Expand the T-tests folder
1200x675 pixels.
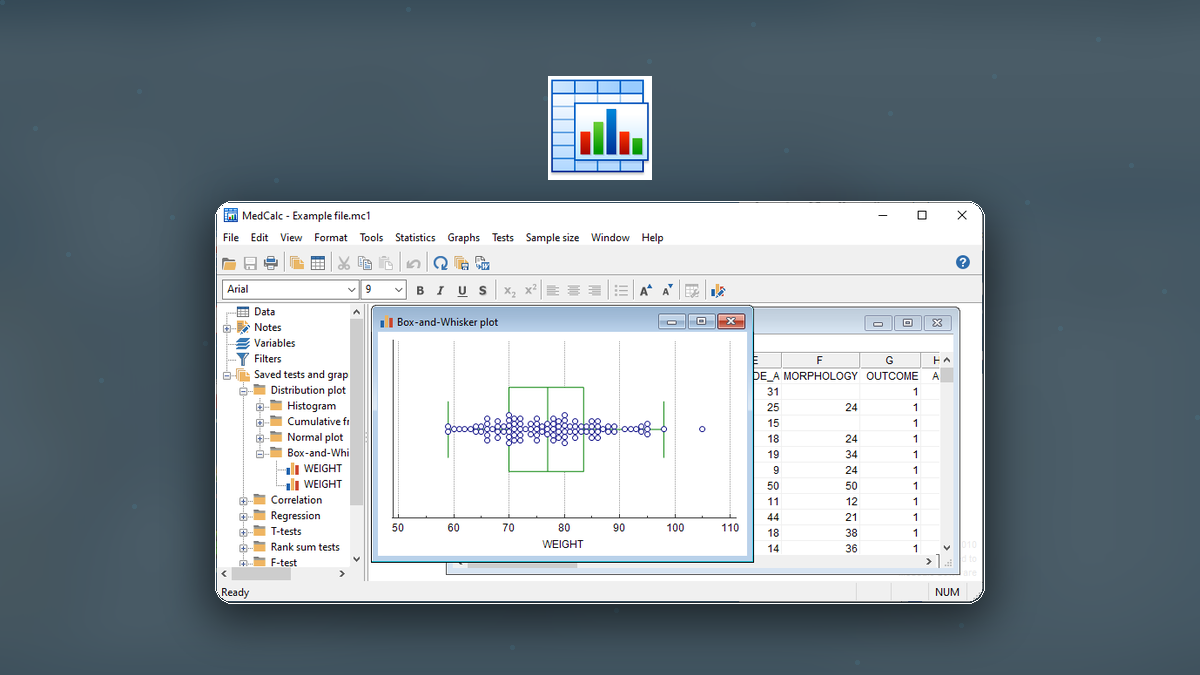click(x=244, y=532)
